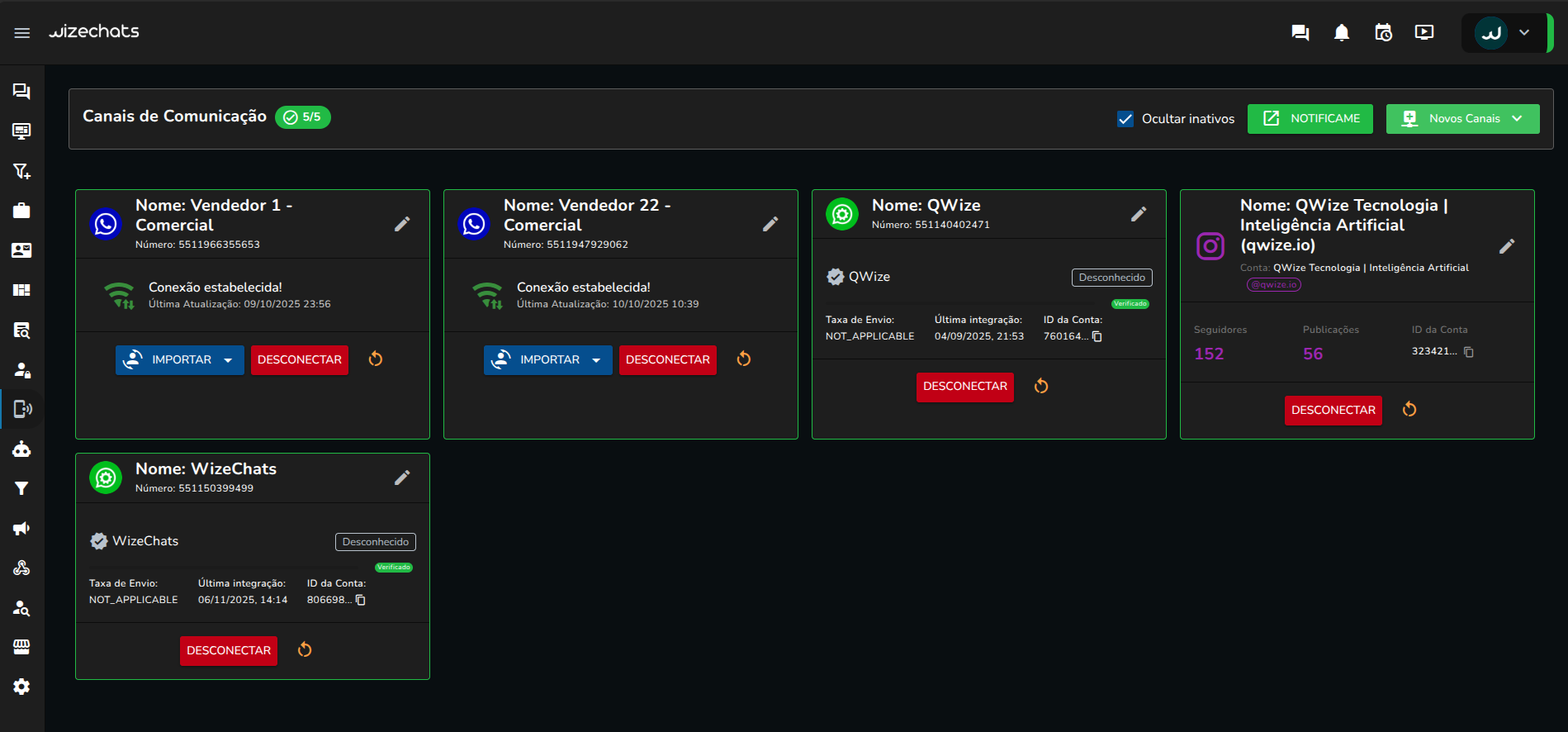Open the briefcase icon in sidebar

coord(22,211)
